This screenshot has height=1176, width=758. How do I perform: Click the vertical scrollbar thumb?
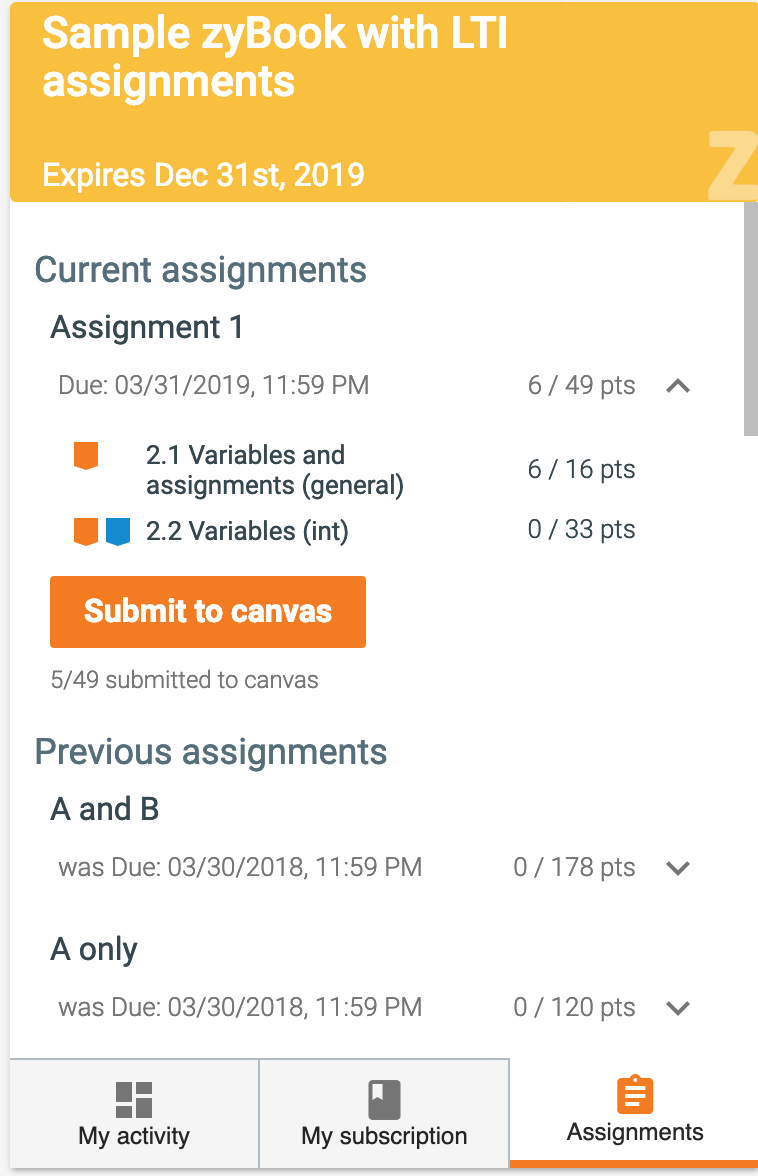click(750, 318)
